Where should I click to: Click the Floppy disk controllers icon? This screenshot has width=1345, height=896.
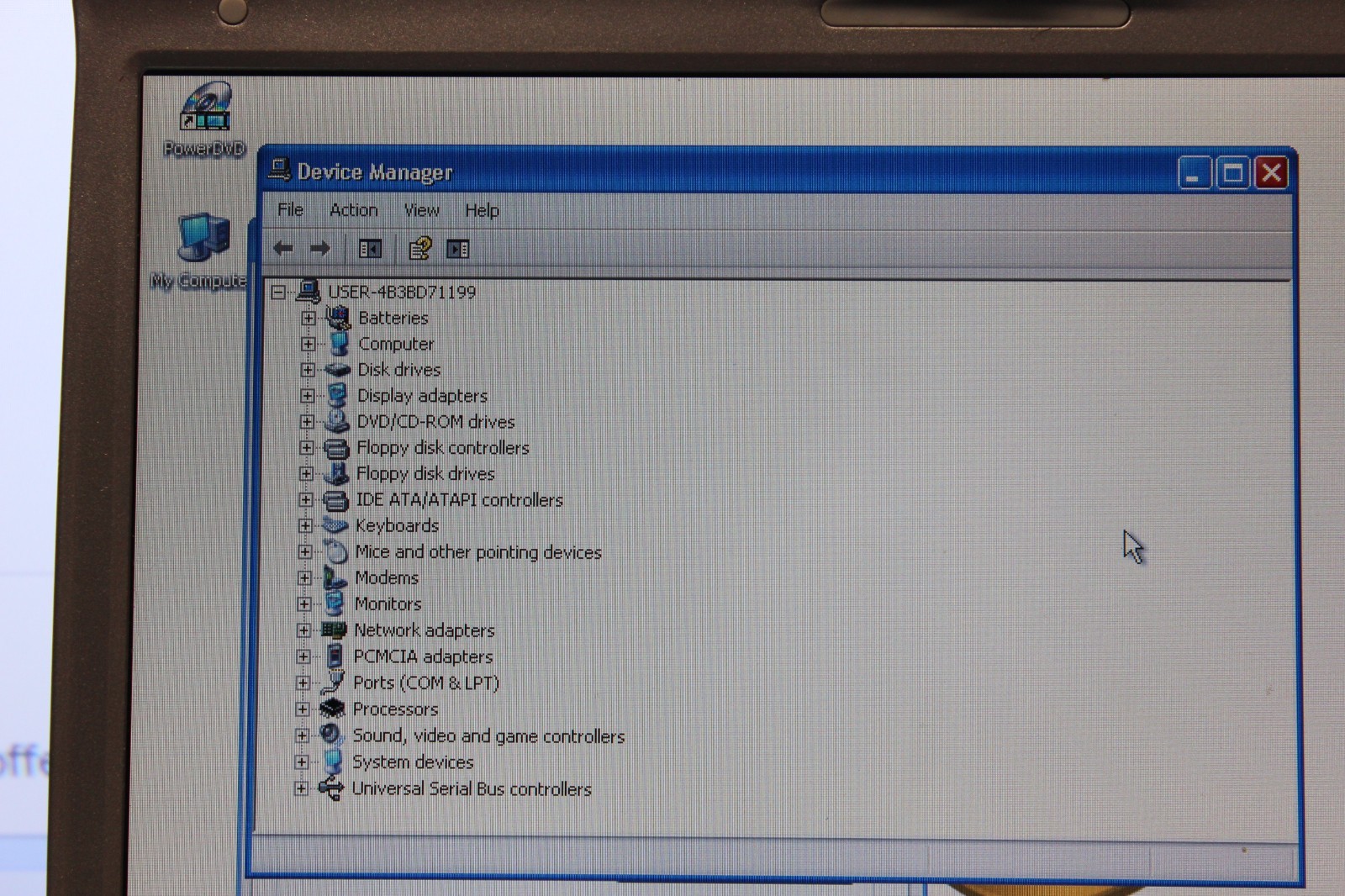(336, 448)
